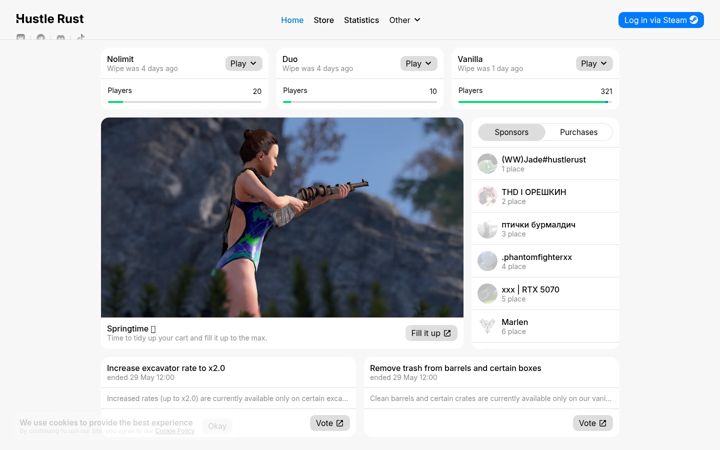
Task: Open the Cookie Policy link
Action: 175,431
